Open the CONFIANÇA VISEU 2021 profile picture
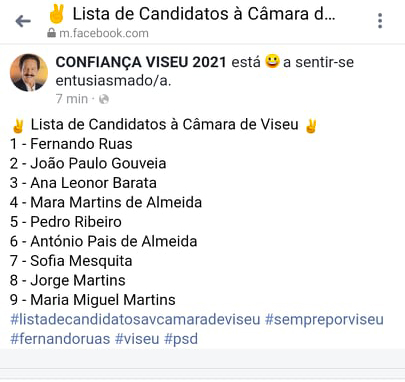The width and height of the screenshot is (405, 382). tap(29, 72)
